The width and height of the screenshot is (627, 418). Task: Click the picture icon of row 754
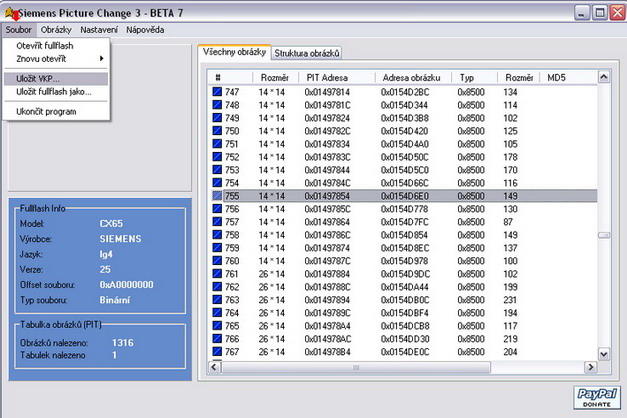click(217, 183)
